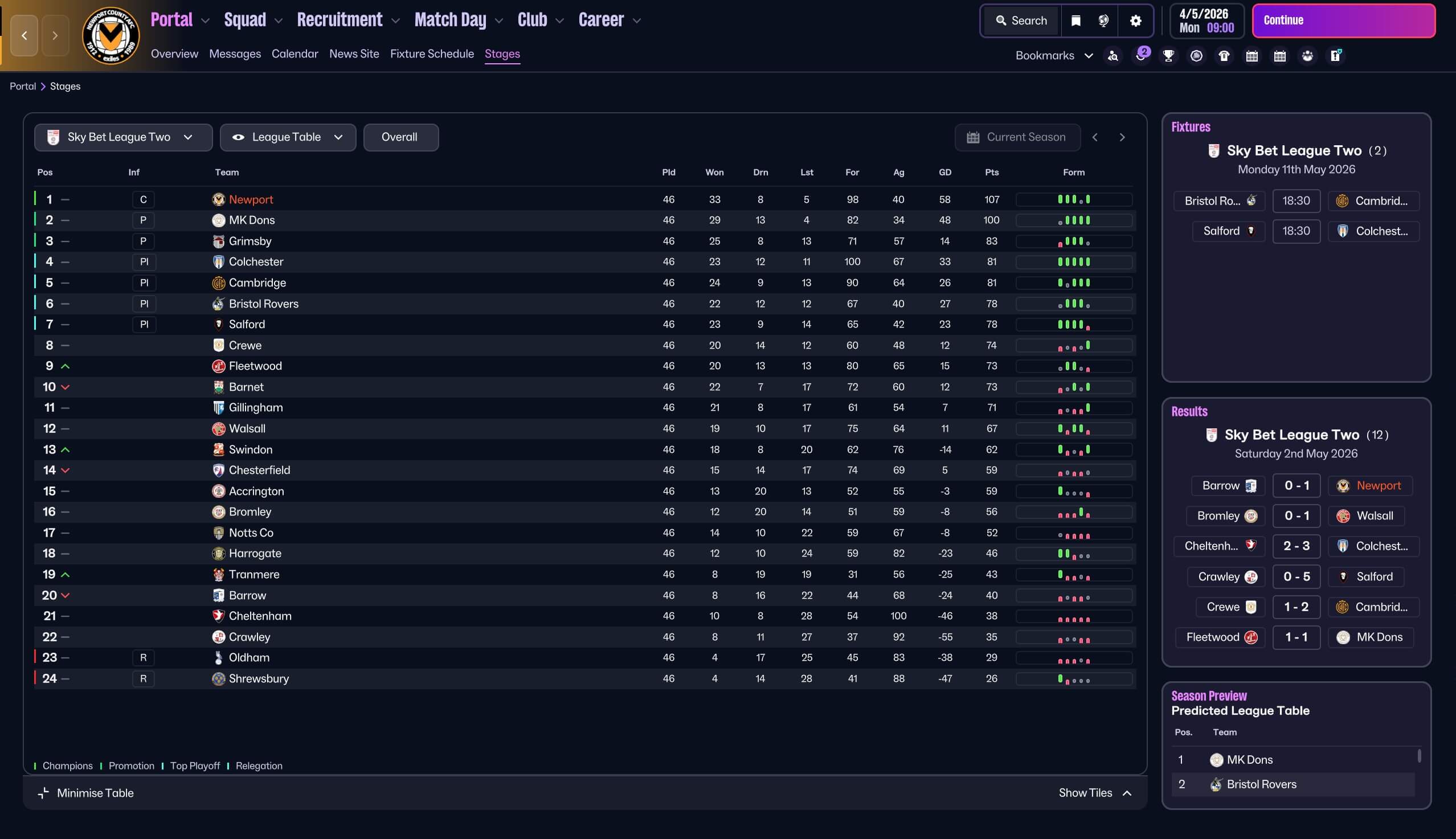Switch to the Fixture Schedule tab
Image resolution: width=1456 pixels, height=839 pixels.
coord(432,54)
